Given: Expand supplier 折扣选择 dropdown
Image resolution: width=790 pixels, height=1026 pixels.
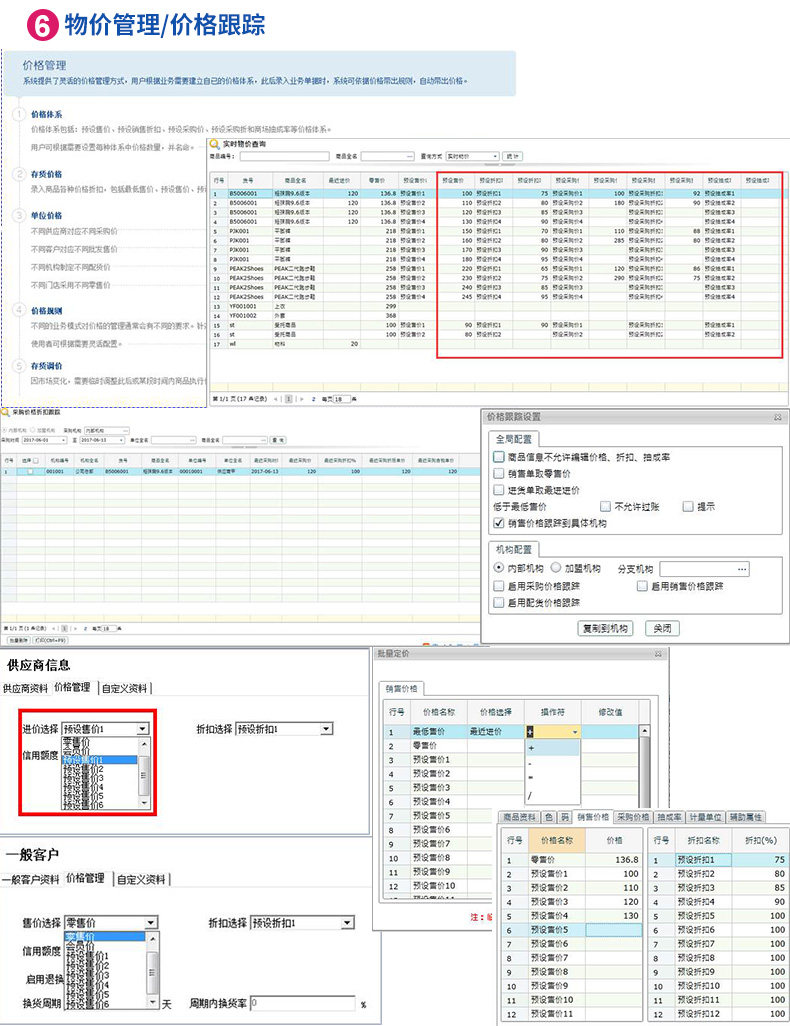Looking at the screenshot, I should point(327,729).
